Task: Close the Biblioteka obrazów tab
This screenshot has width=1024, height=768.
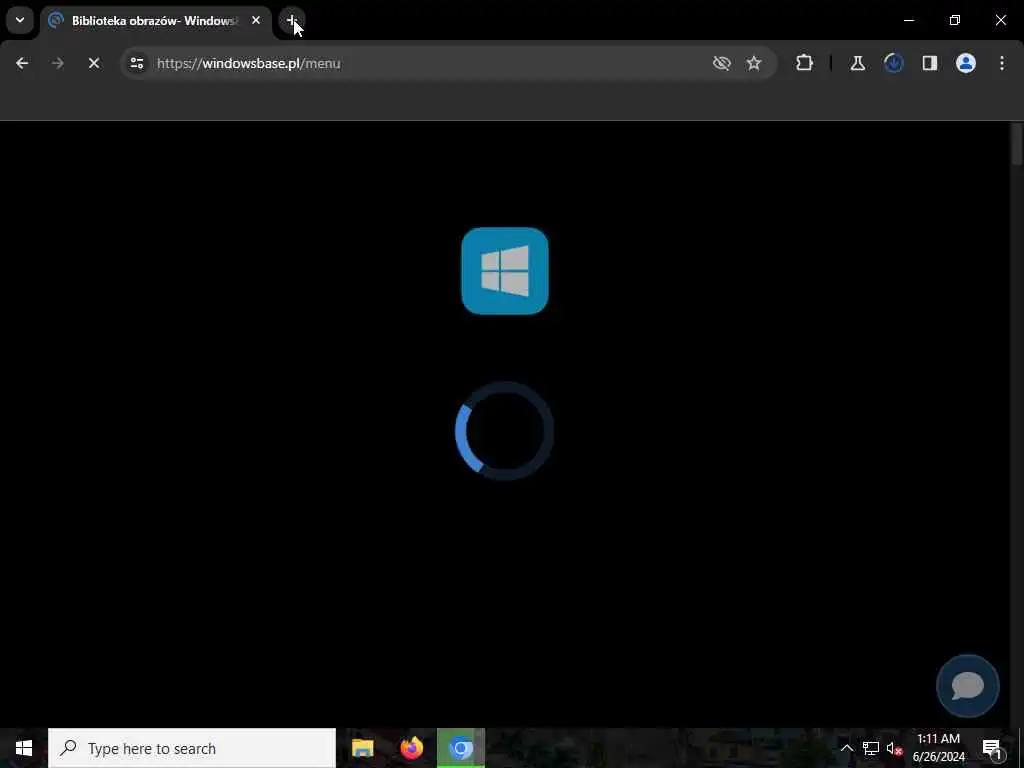Action: (256, 20)
